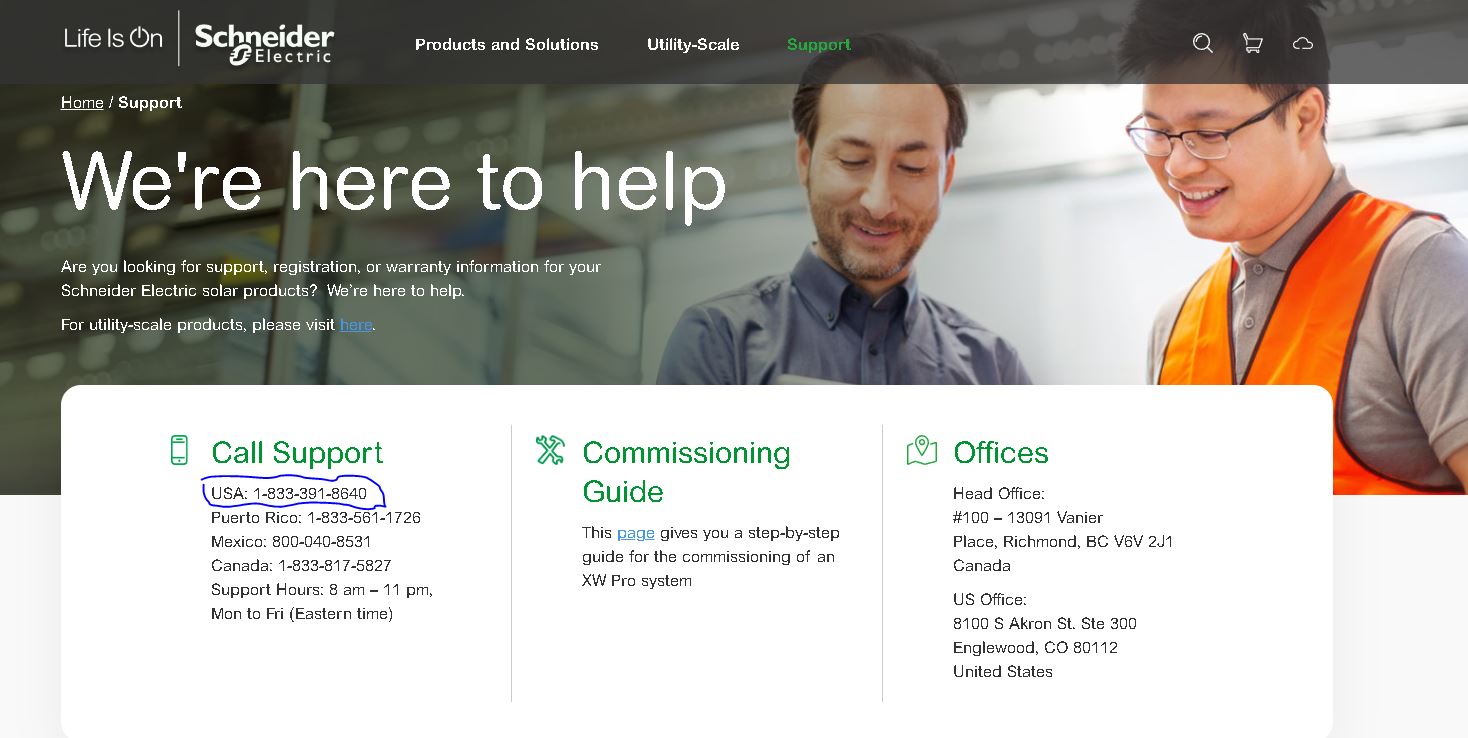Click the map pin icon beside Offices
This screenshot has height=738, width=1468.
(x=921, y=450)
